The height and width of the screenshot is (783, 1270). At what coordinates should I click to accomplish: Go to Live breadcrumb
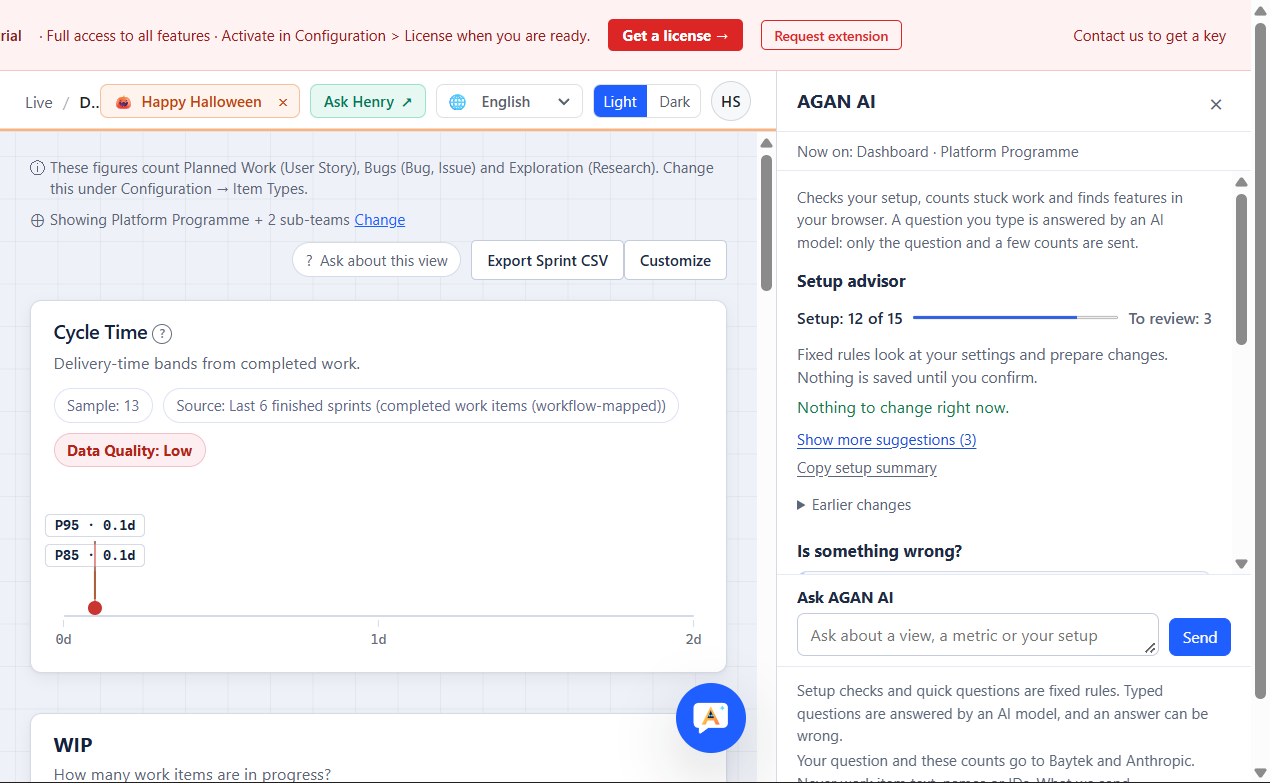click(39, 102)
